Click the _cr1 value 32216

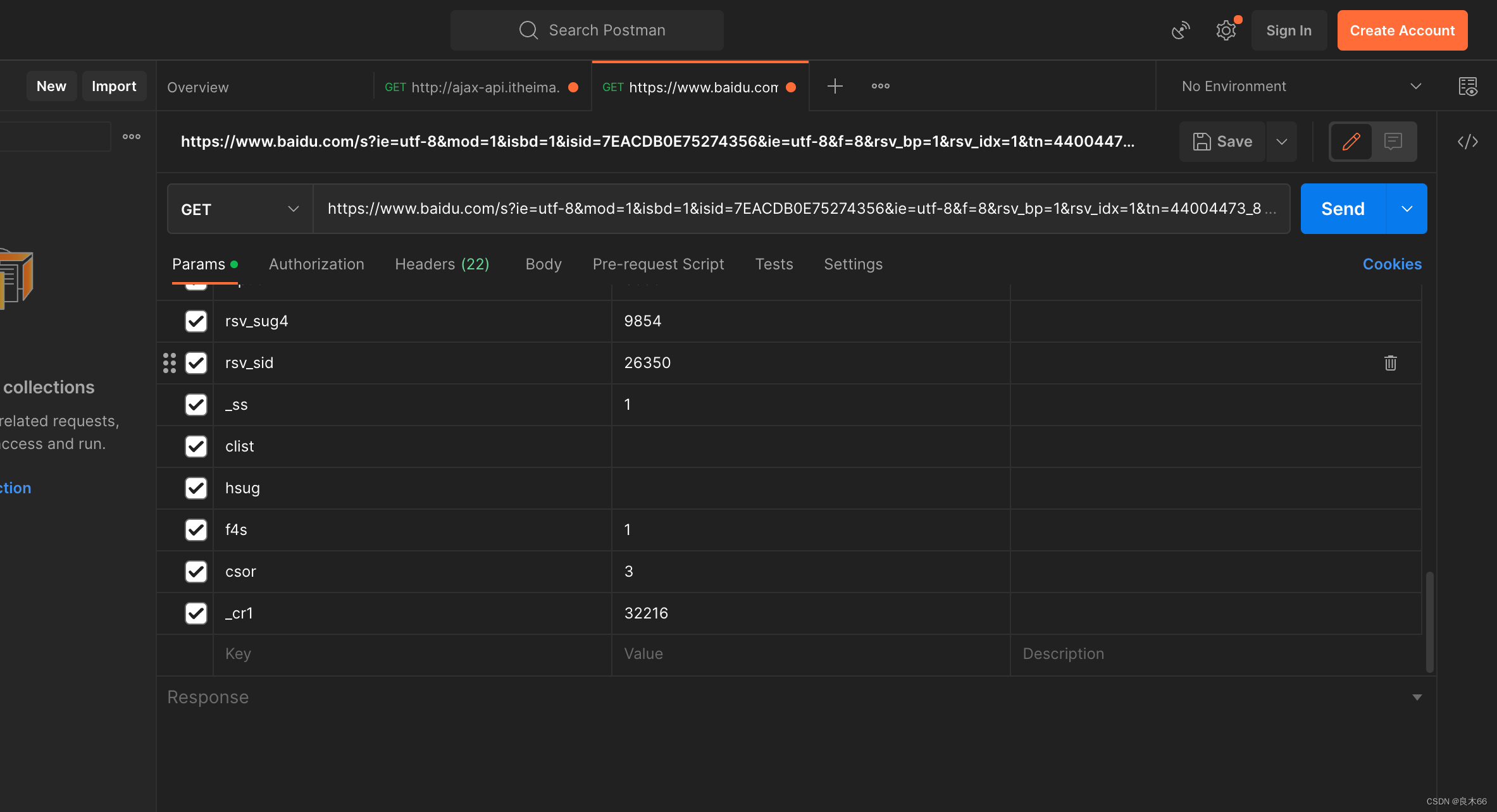click(x=646, y=613)
